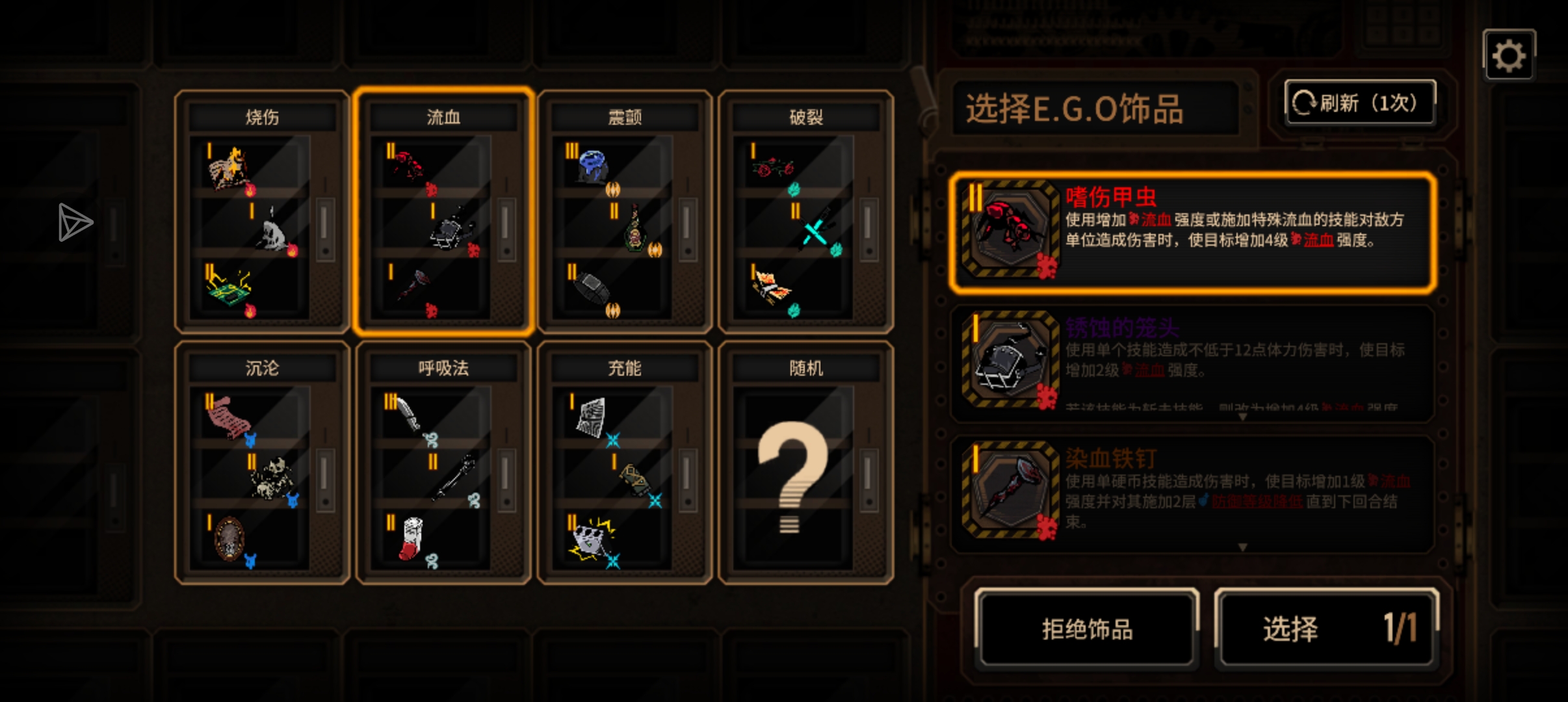The height and width of the screenshot is (702, 1568).
Task: Open the settings gear icon
Action: [x=1509, y=56]
